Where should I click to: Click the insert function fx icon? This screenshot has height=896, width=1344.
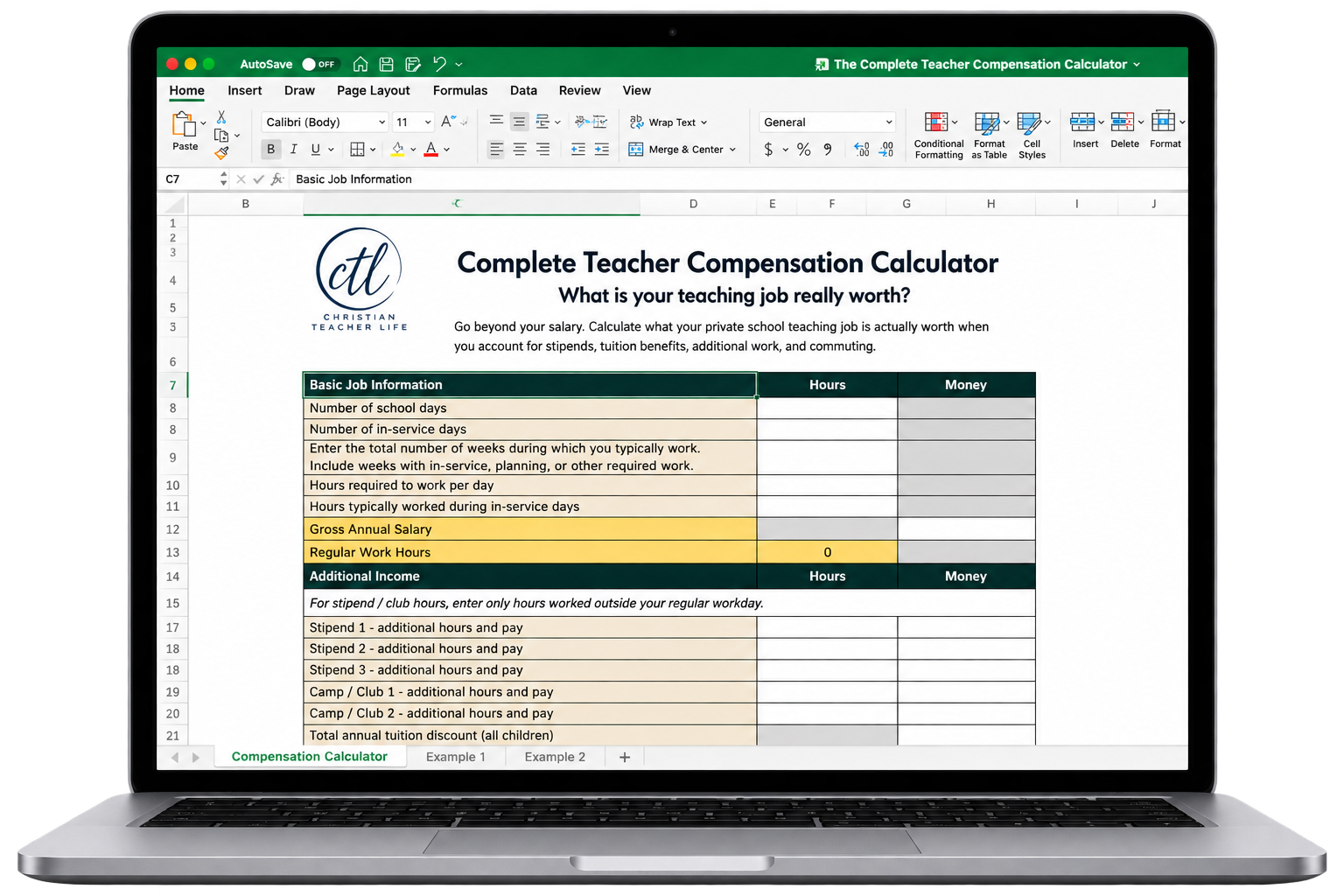pyautogui.click(x=277, y=178)
